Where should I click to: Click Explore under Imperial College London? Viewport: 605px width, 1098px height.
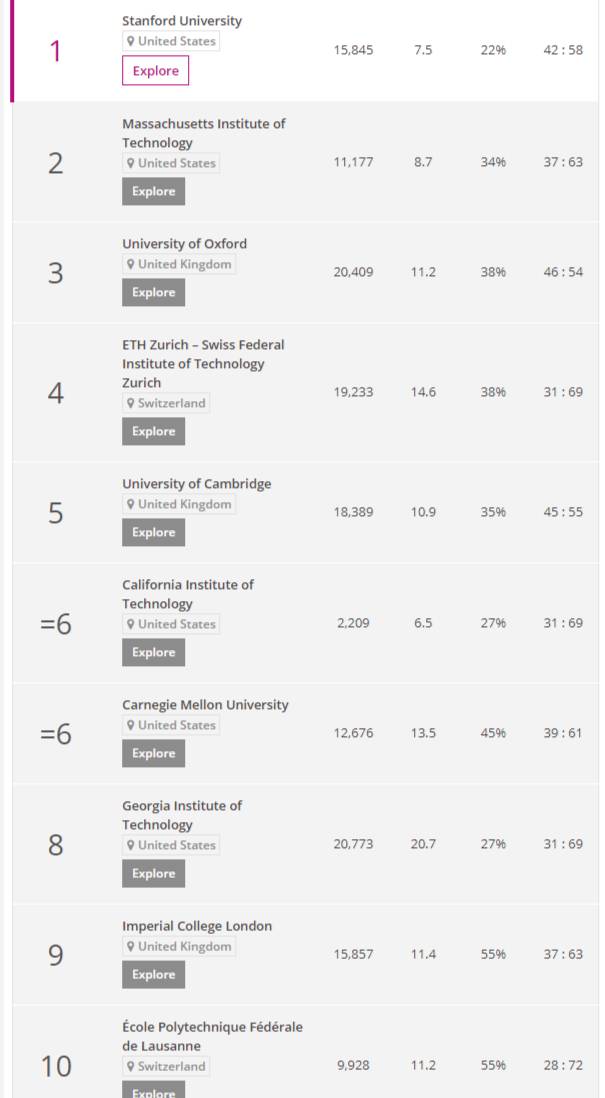point(153,974)
